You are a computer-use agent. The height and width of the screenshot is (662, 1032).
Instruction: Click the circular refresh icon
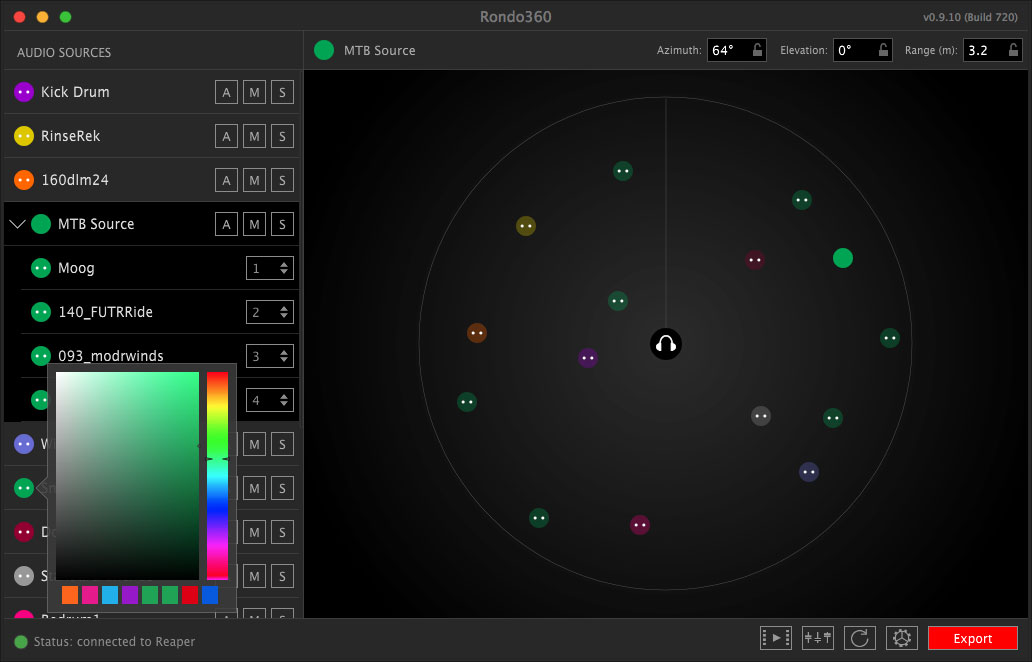[859, 638]
